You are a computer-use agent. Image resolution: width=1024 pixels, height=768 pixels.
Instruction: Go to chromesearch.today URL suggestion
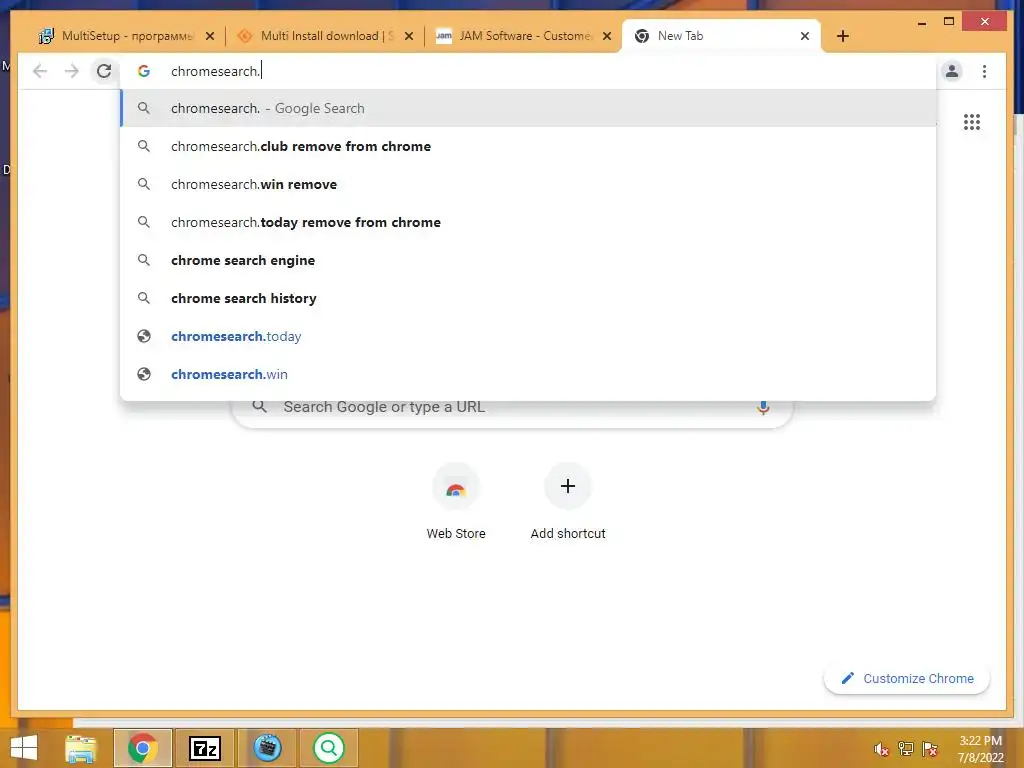[528, 336]
